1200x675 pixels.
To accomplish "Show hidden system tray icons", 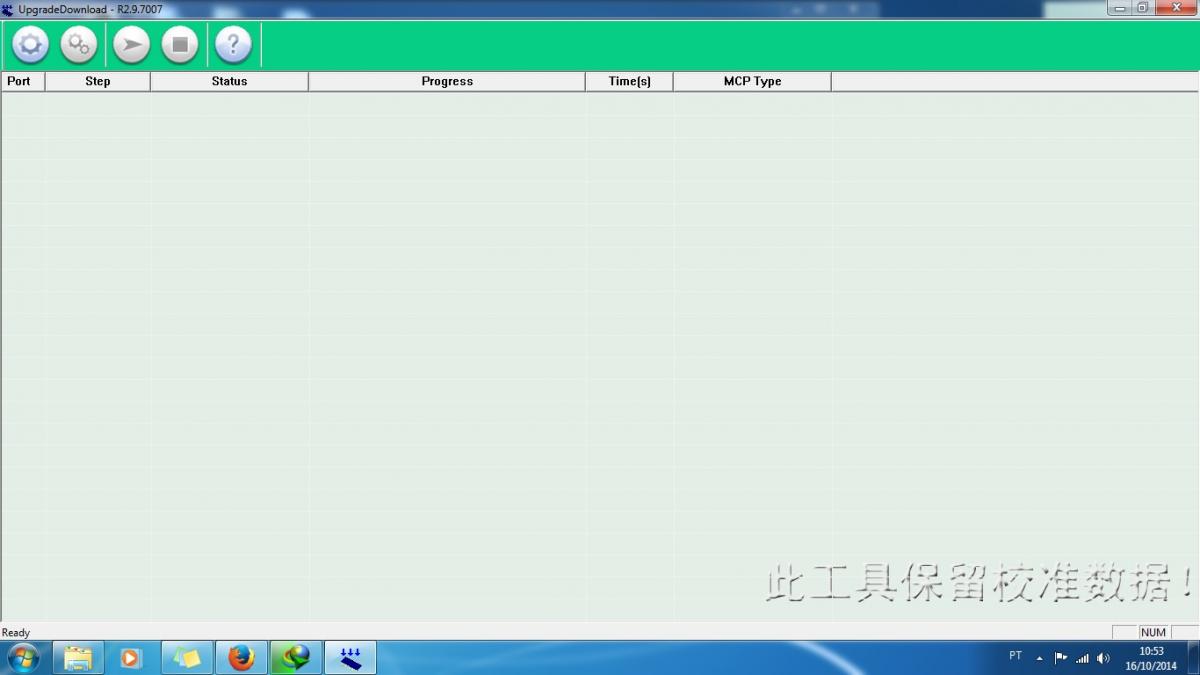I will coord(1039,658).
